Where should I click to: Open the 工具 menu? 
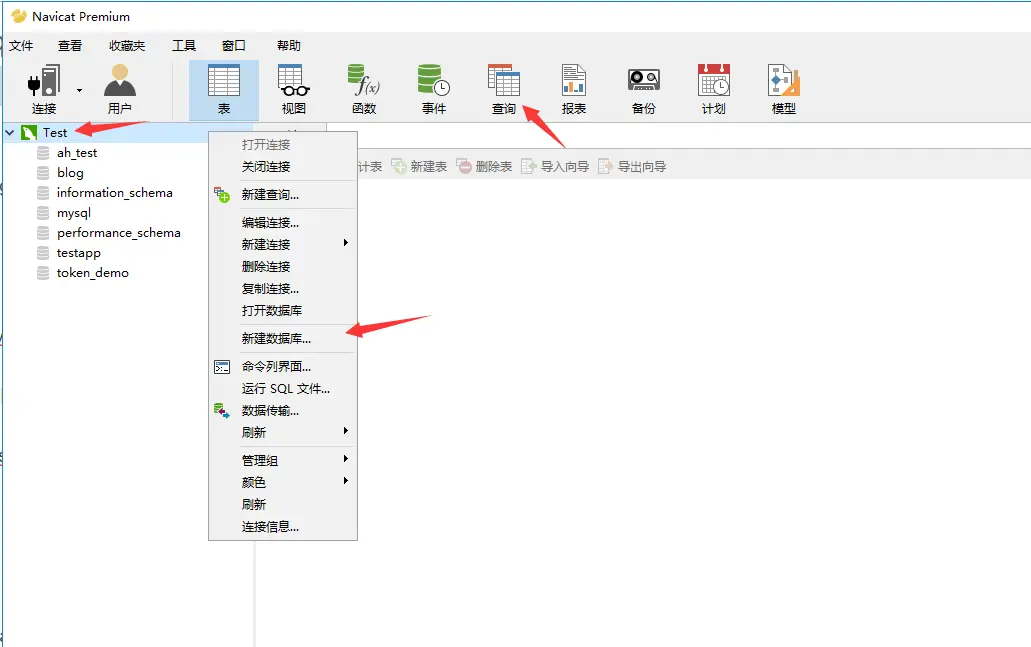[184, 45]
